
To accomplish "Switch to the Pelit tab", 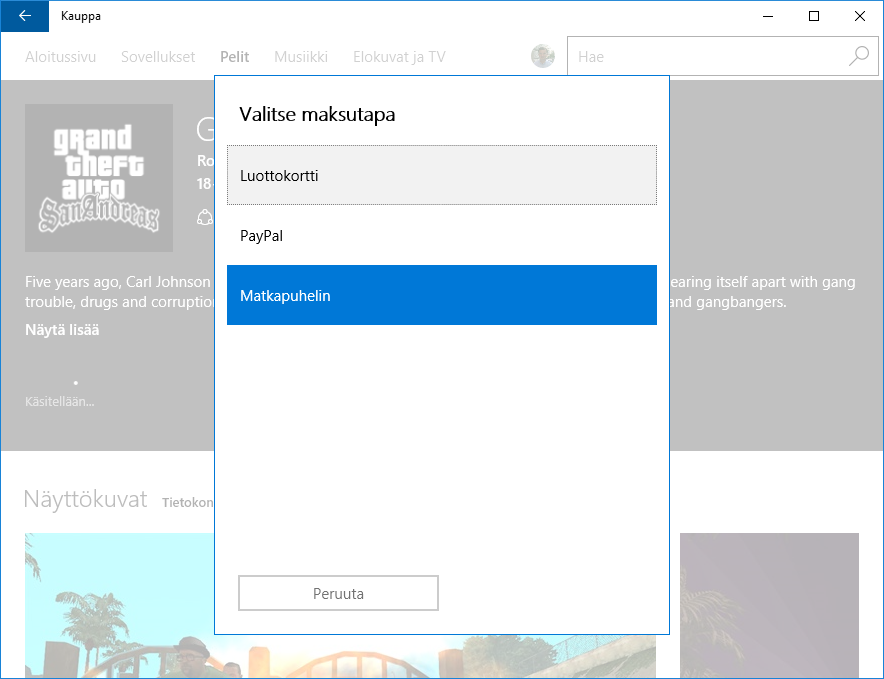I will pos(234,57).
